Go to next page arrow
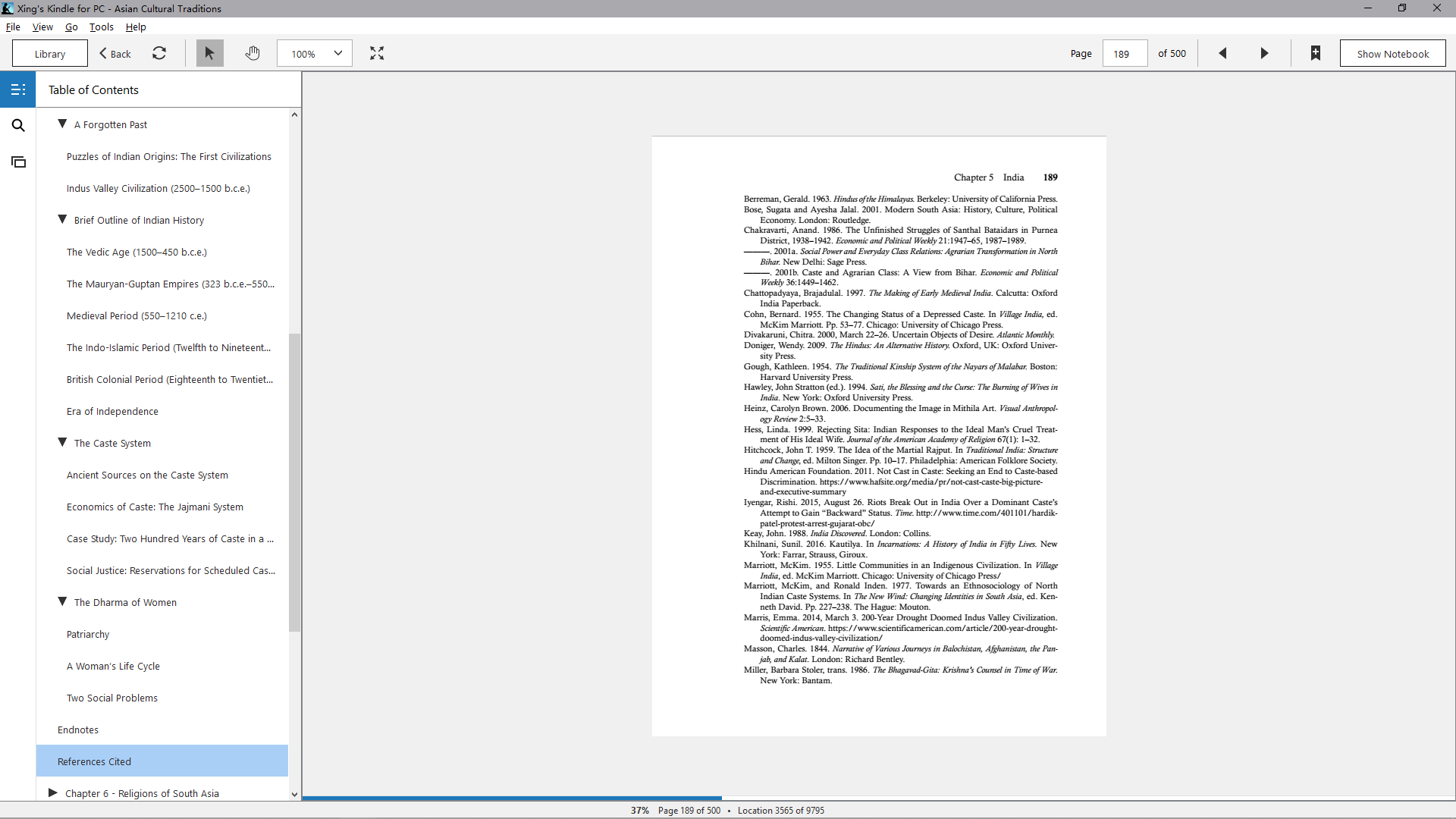Viewport: 1456px width, 819px height. click(1264, 53)
